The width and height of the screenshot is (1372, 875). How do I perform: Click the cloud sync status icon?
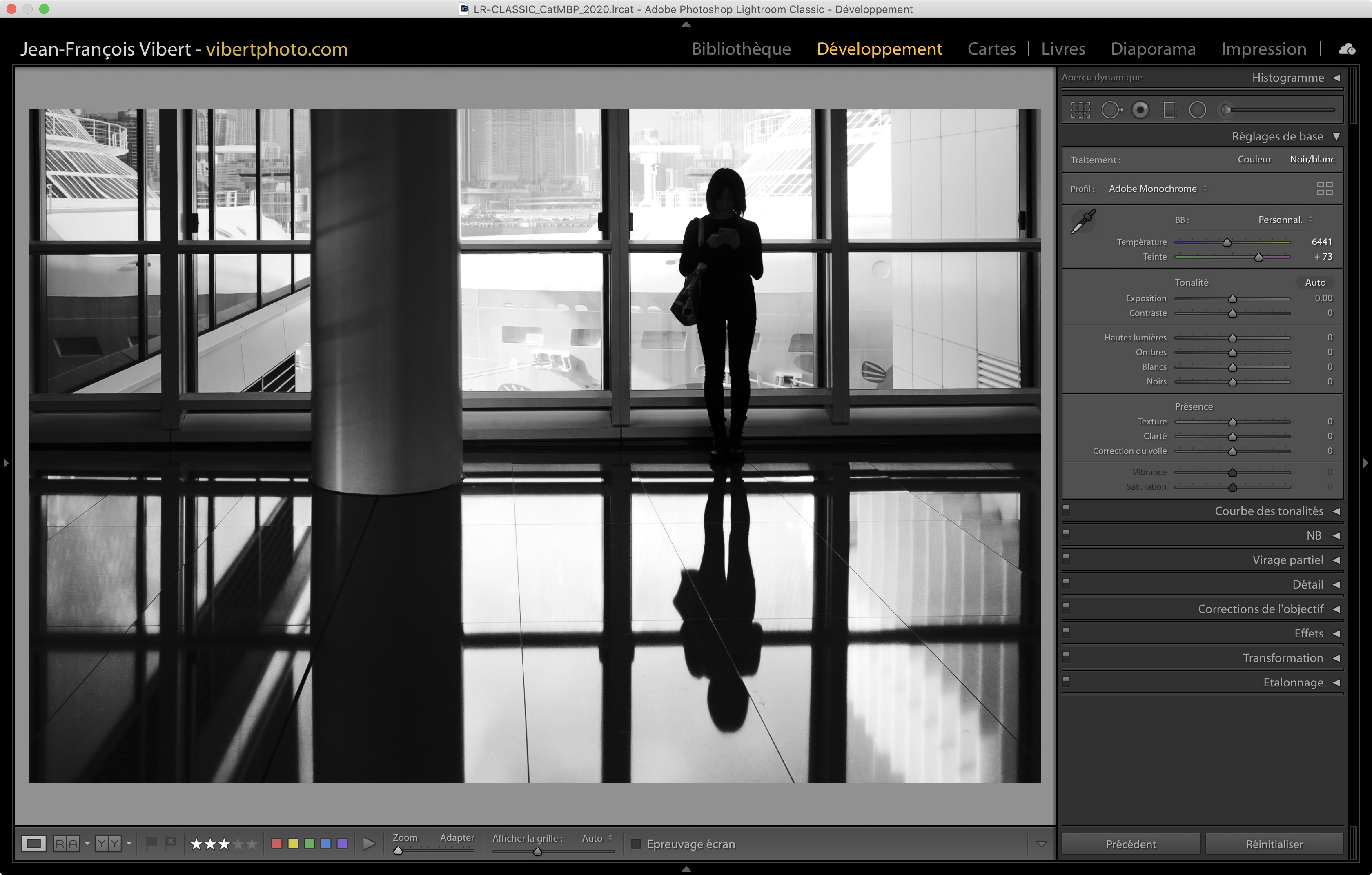[1346, 49]
